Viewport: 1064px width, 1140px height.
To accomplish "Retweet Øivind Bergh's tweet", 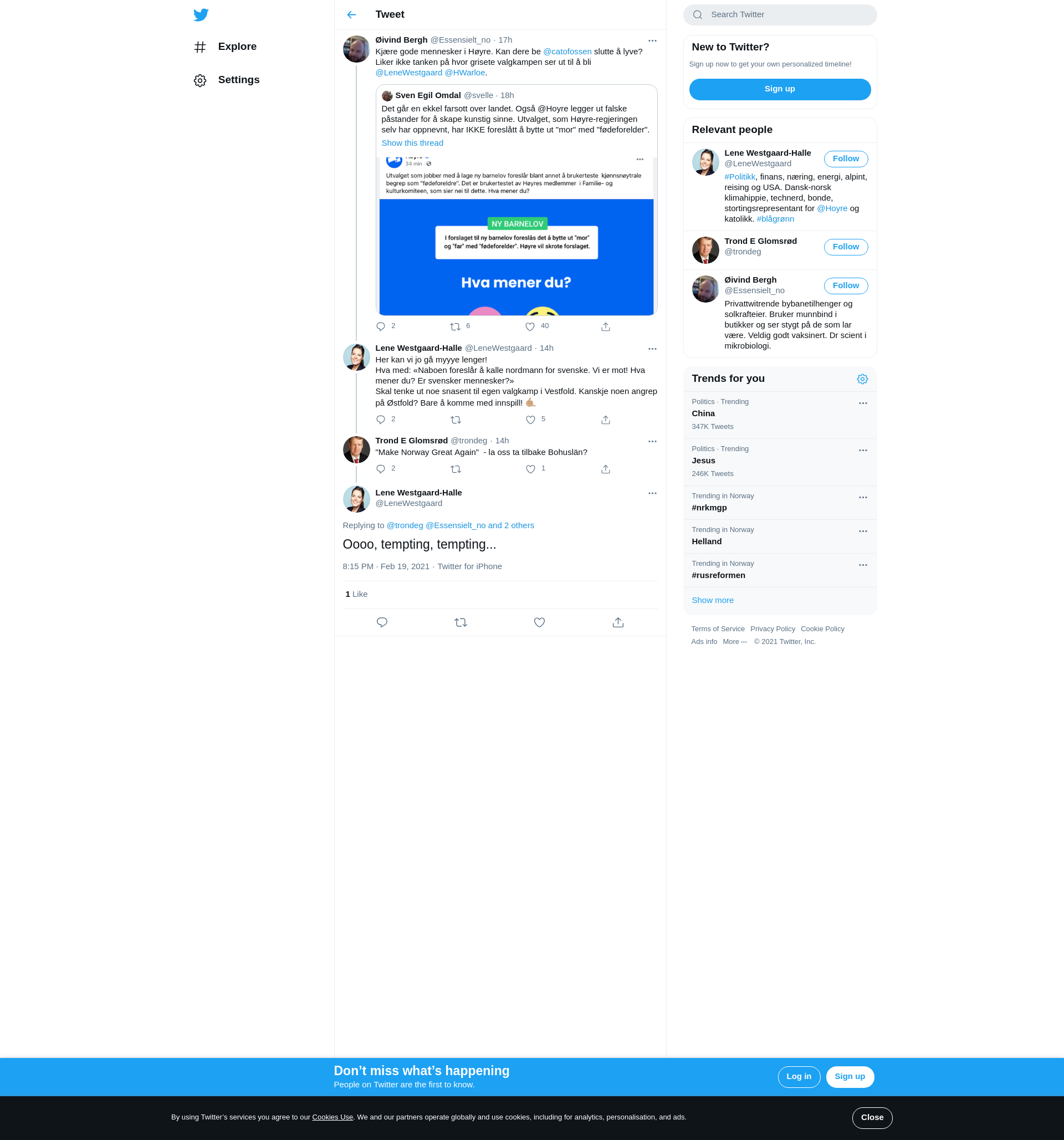I will pos(455,327).
